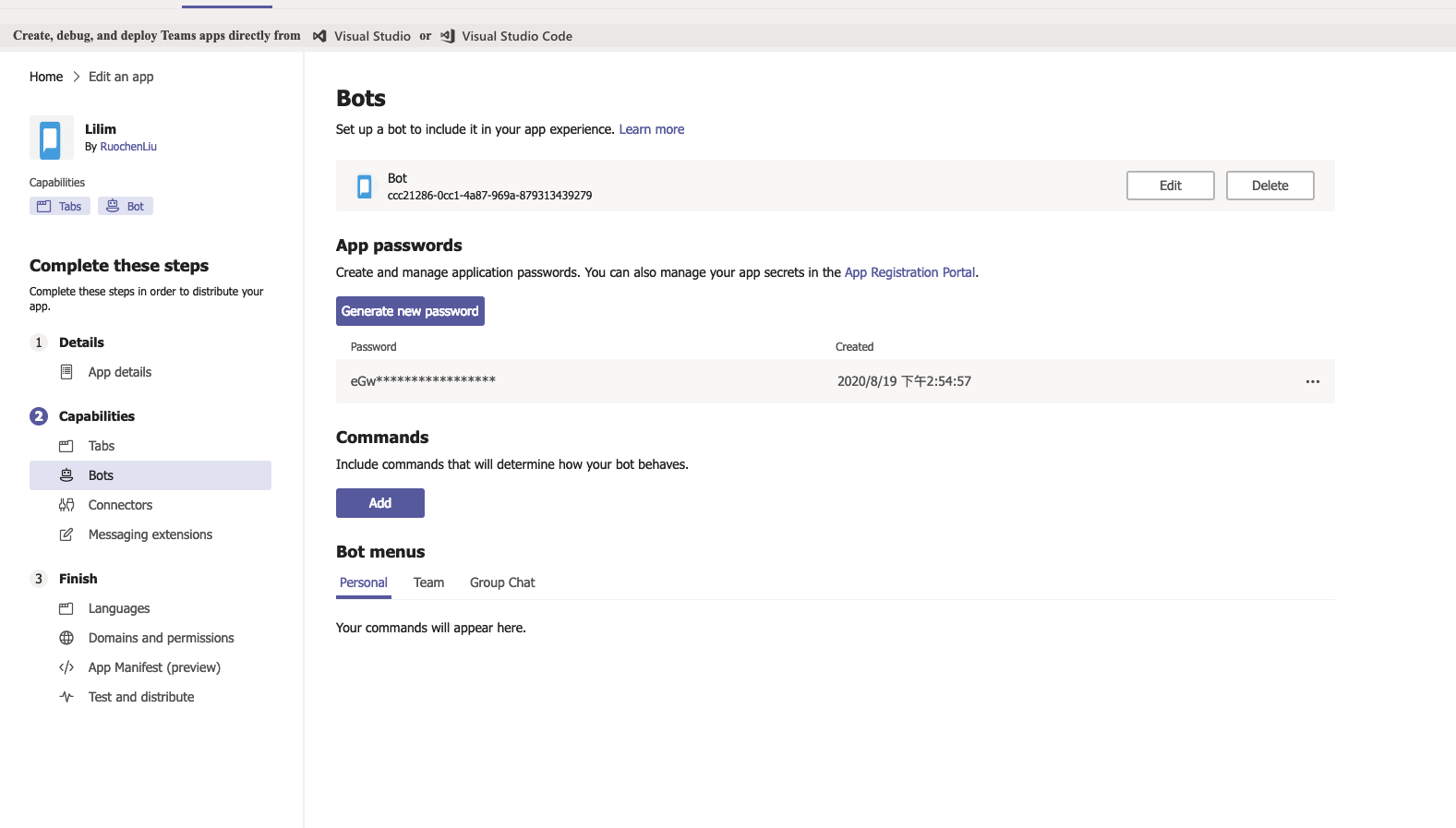Click Generate new password button
The image size is (1456, 828).
(x=410, y=311)
